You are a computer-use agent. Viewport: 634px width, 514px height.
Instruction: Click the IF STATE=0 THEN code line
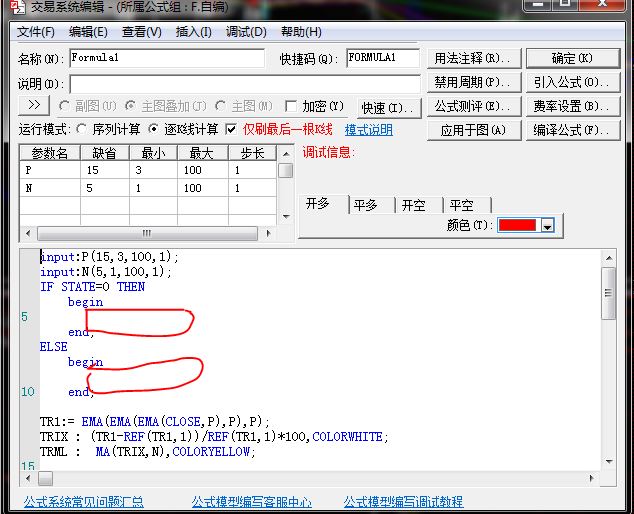point(92,287)
